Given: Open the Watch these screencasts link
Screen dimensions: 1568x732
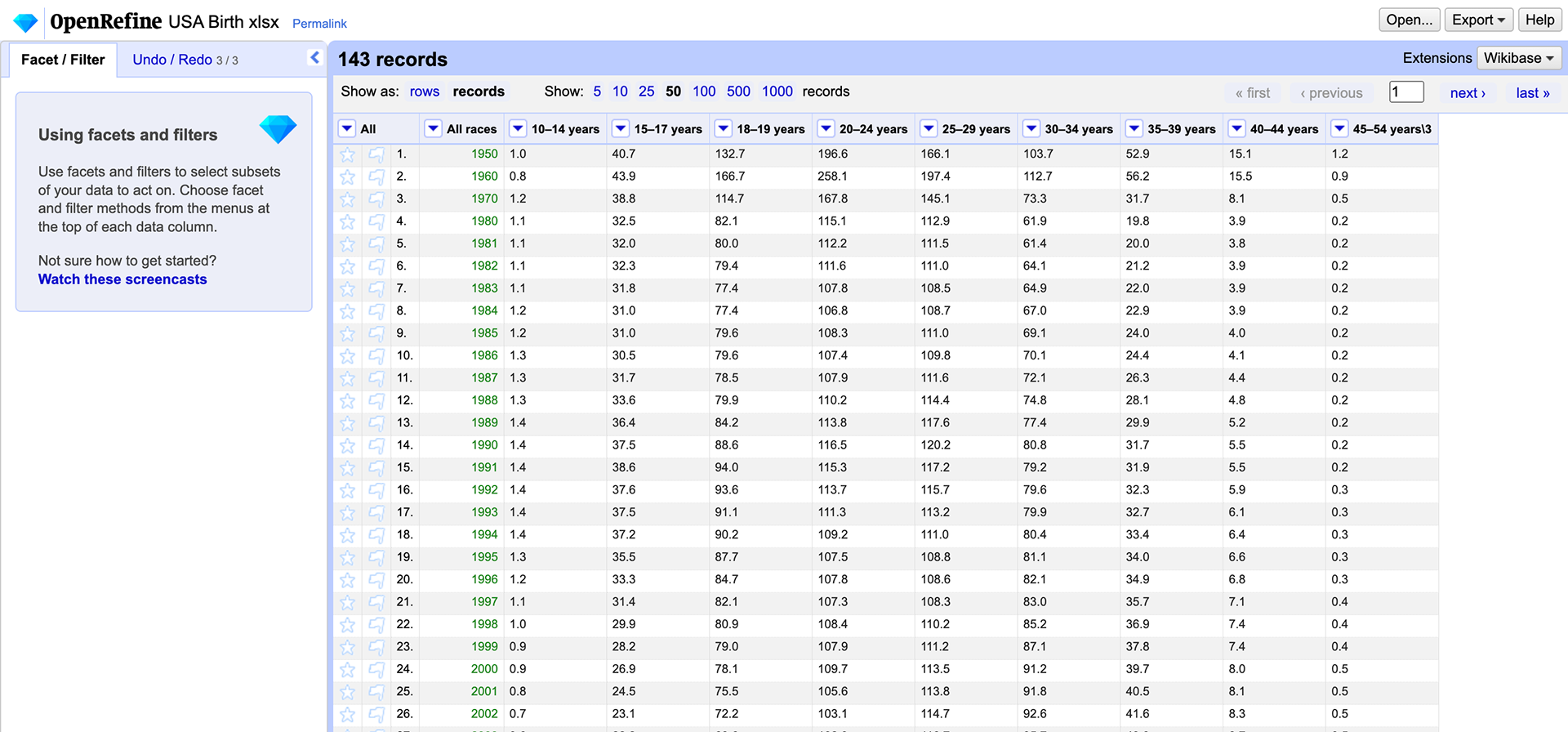Looking at the screenshot, I should pos(122,279).
